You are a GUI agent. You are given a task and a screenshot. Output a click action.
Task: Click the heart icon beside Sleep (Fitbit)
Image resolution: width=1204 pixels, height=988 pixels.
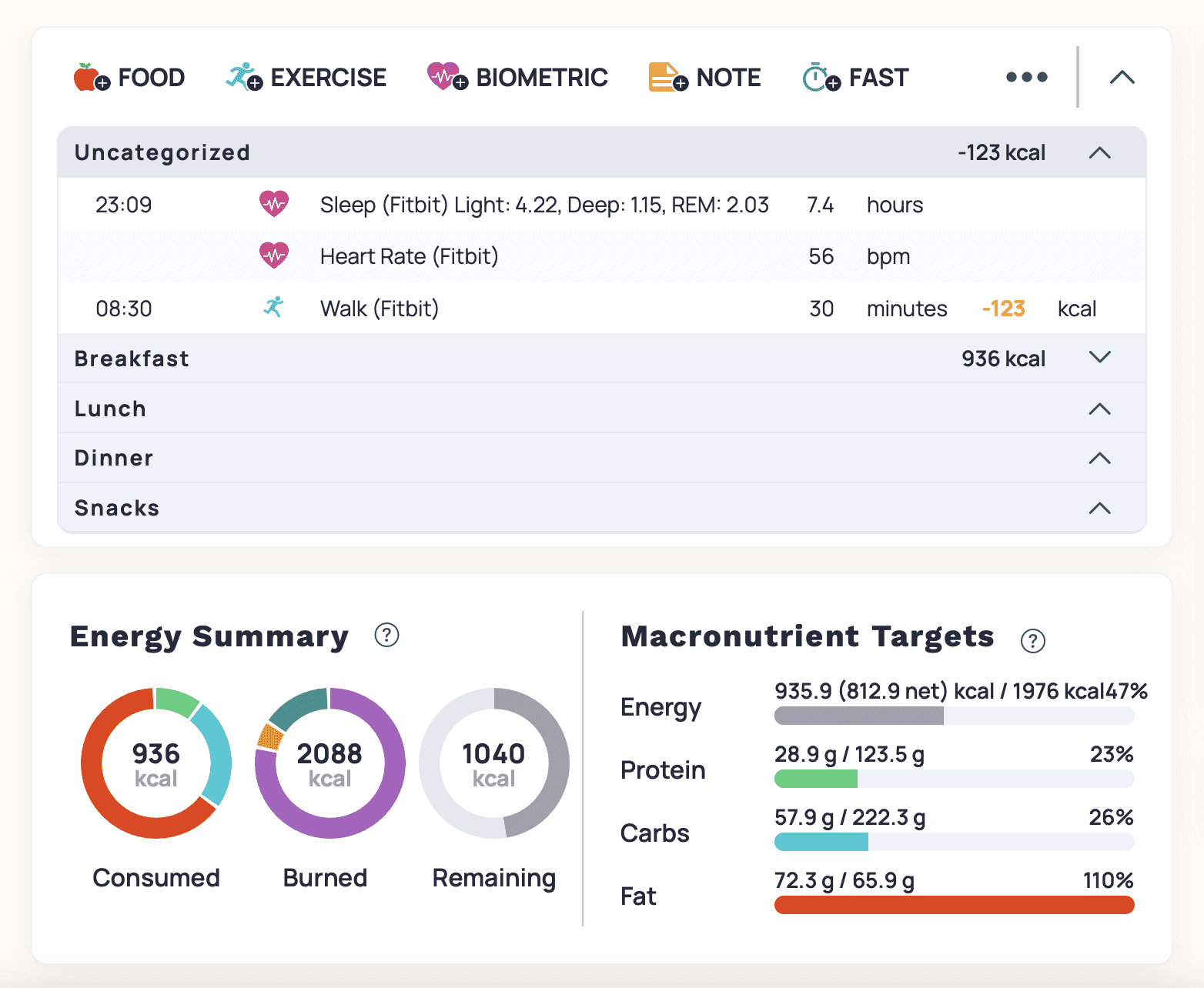click(x=275, y=204)
